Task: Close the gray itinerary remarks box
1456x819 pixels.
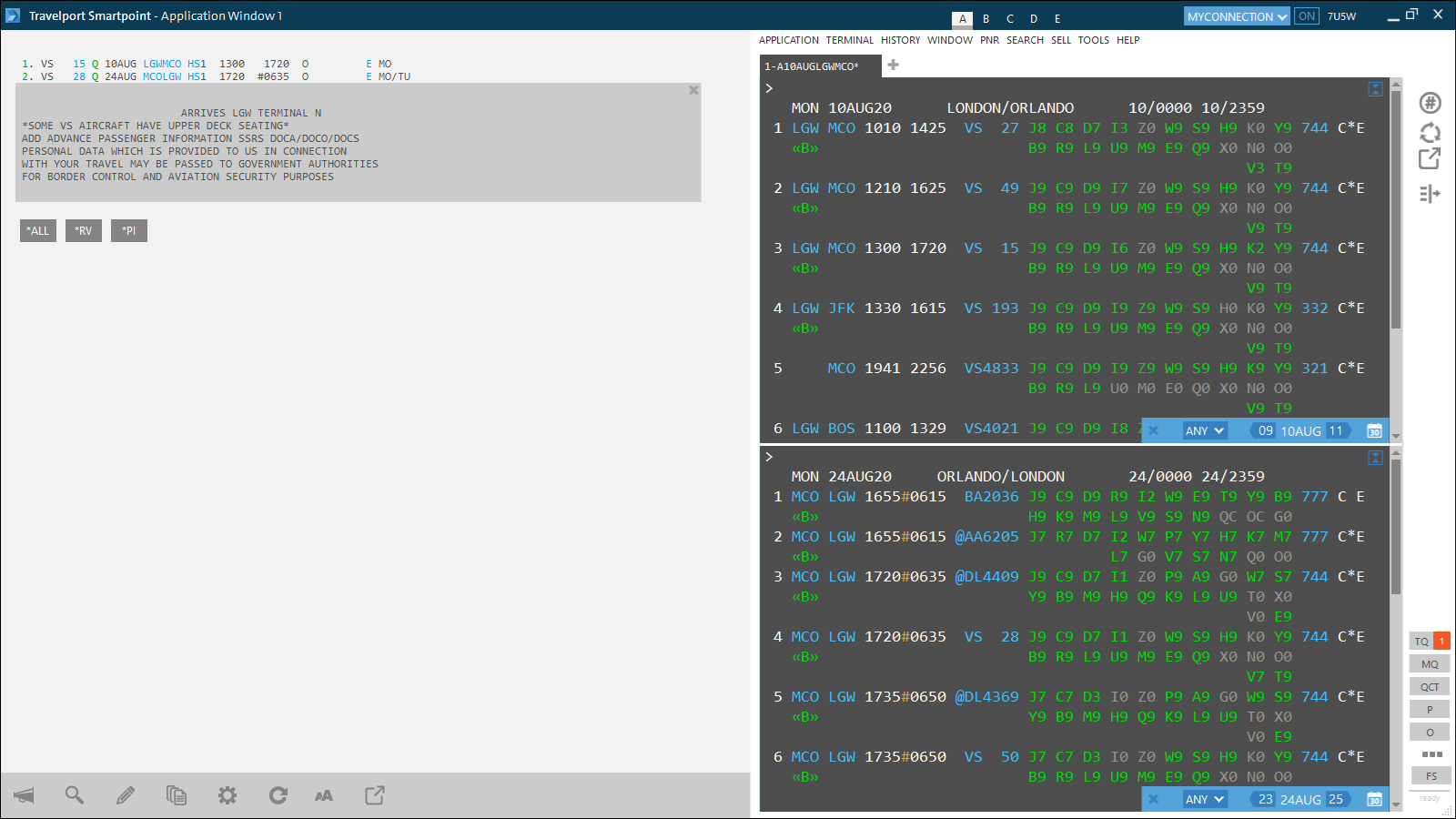Action: [693, 90]
